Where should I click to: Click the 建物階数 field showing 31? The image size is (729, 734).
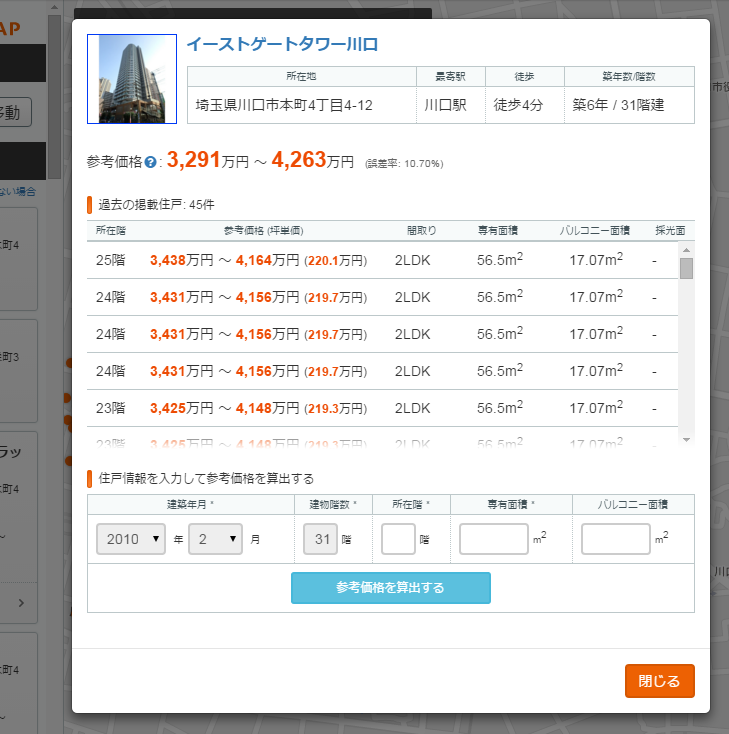(x=321, y=539)
